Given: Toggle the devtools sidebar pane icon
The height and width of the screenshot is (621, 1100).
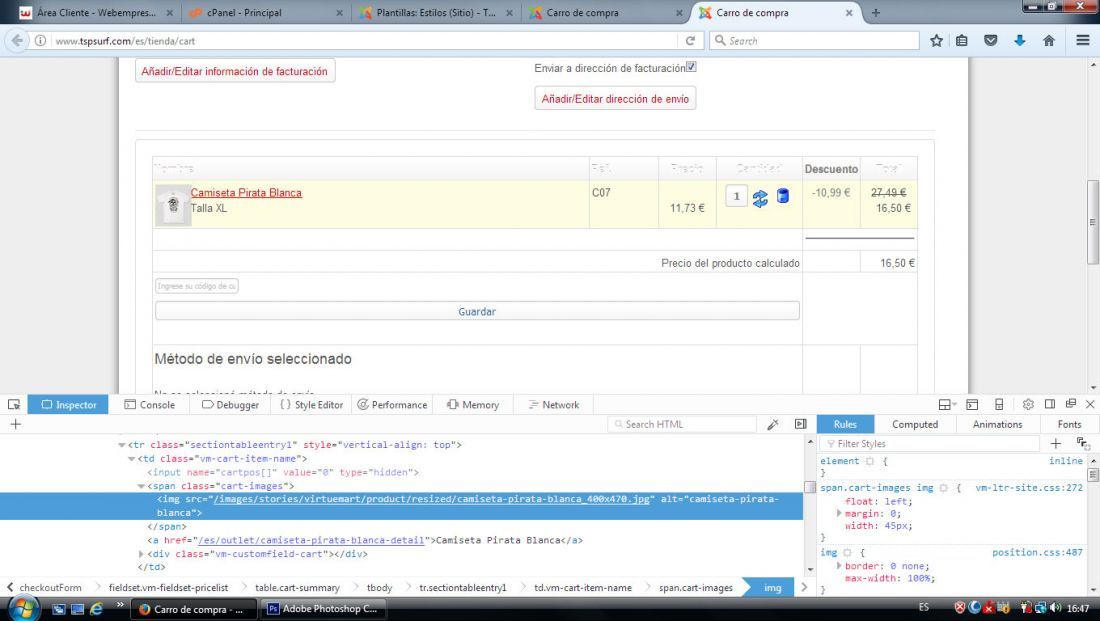Looking at the screenshot, I should pos(800,425).
